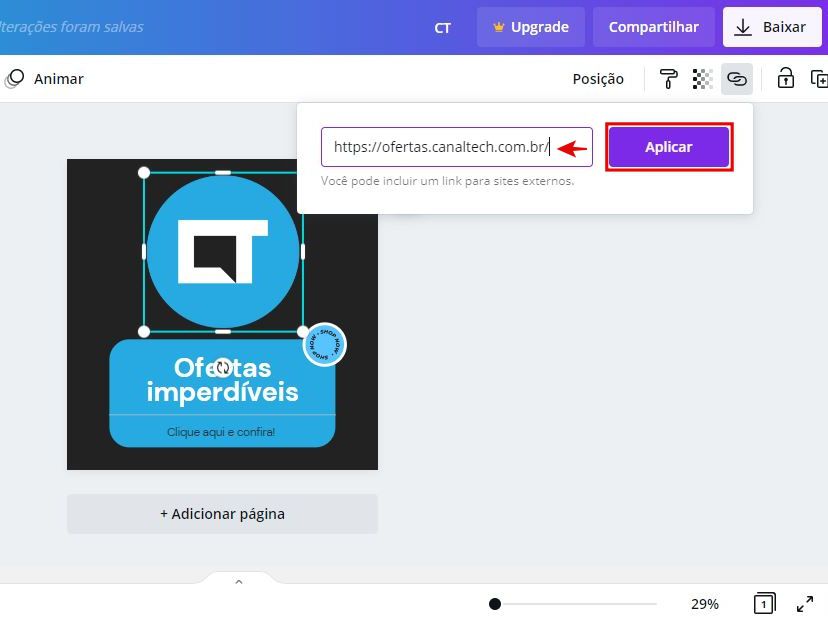
Task: Click the top-left selection corner handle
Action: pos(144,173)
